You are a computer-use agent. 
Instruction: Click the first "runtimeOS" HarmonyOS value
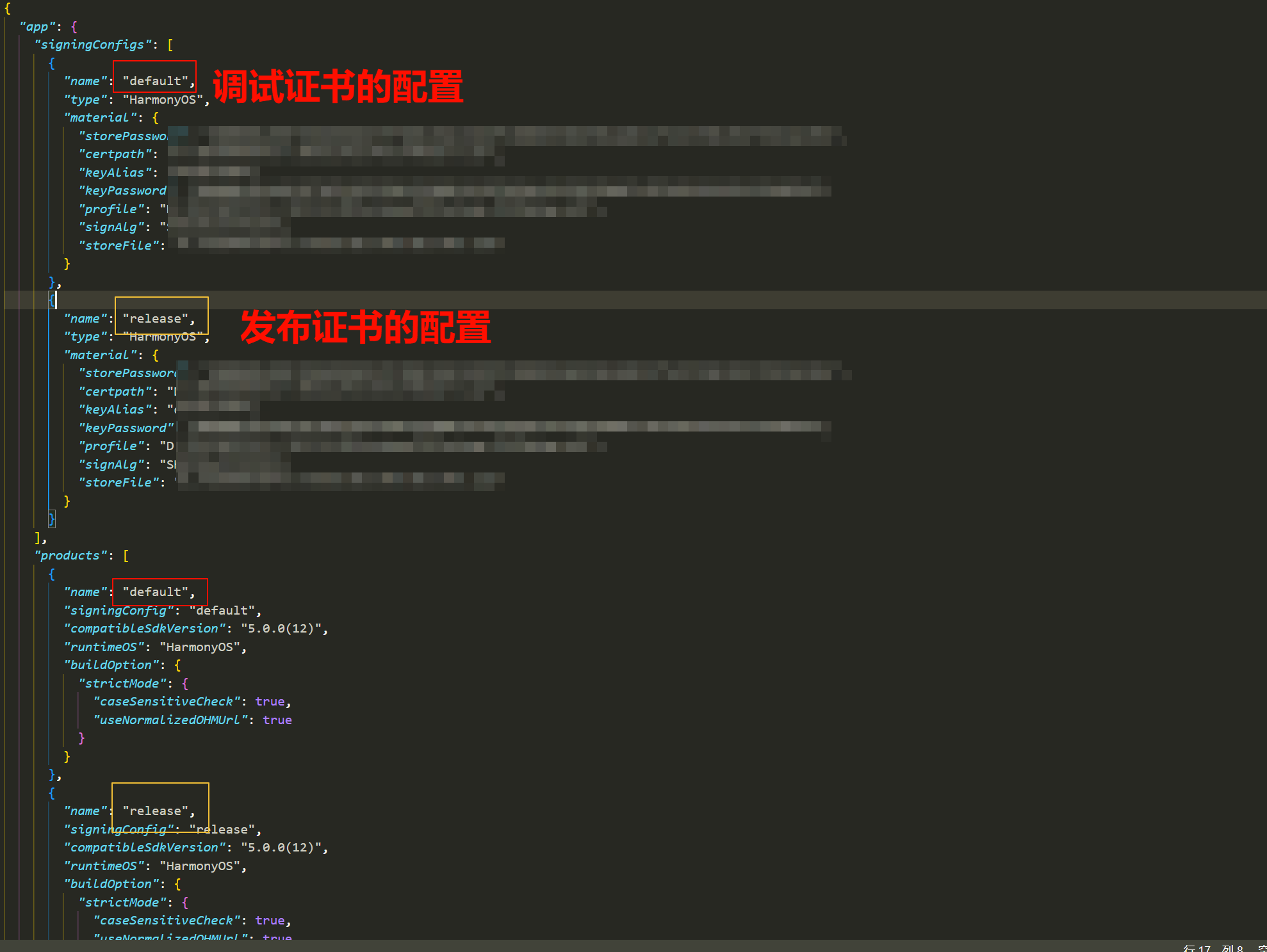coord(199,647)
